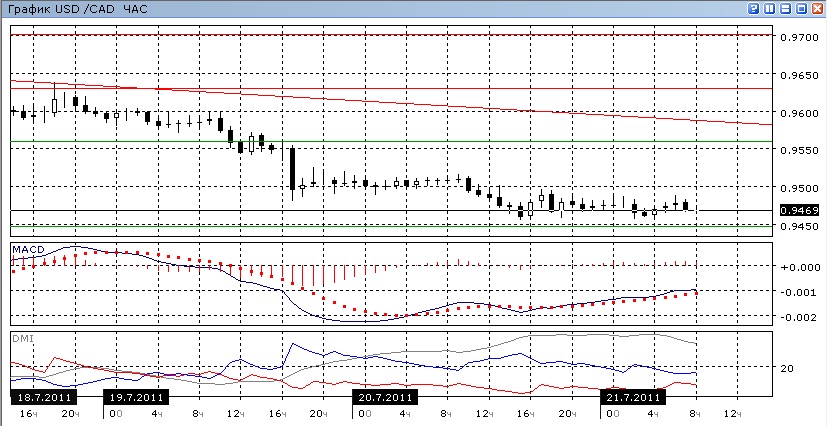Click the -0.002 MACD scale value
827x426 pixels.
pyautogui.click(x=800, y=317)
